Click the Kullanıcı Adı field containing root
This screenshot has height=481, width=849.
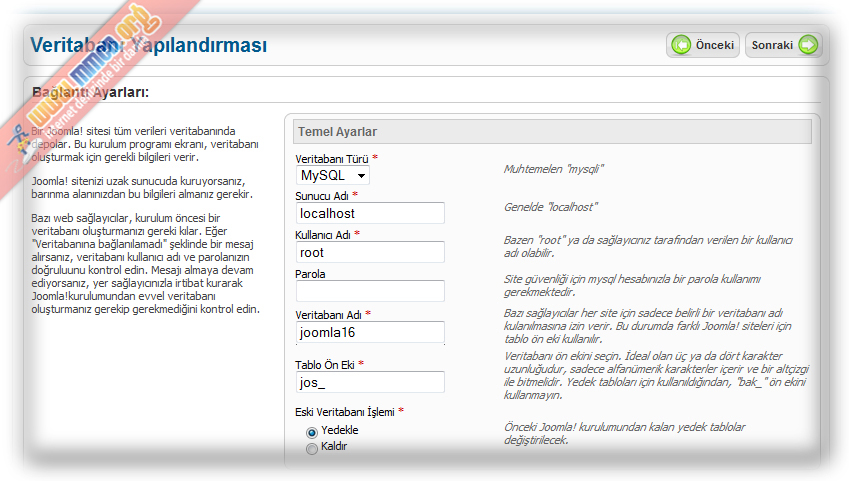(x=370, y=253)
